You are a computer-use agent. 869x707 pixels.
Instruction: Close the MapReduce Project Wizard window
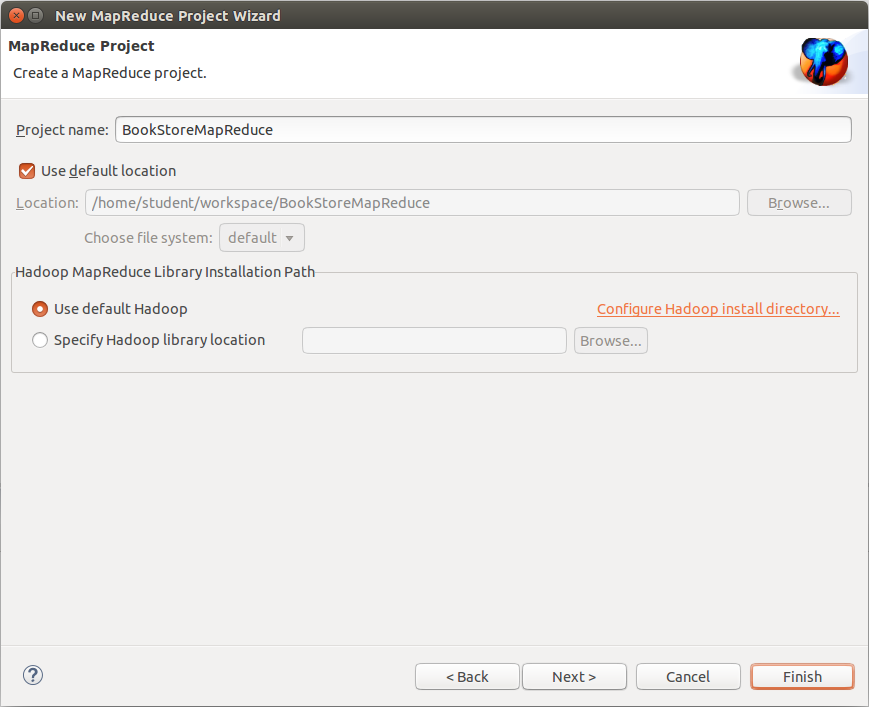click(x=17, y=16)
